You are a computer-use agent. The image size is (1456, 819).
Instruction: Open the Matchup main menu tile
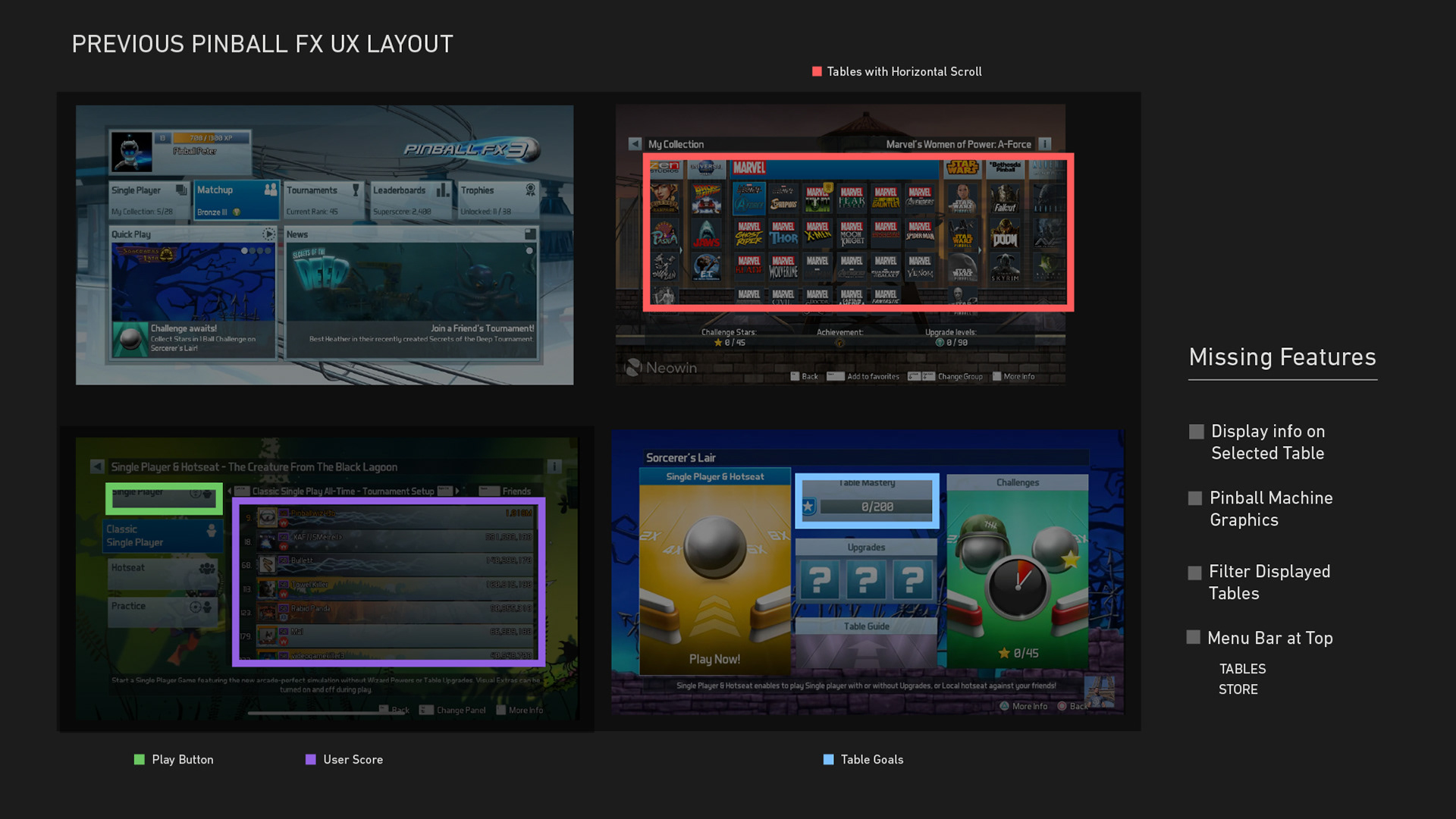pos(237,200)
